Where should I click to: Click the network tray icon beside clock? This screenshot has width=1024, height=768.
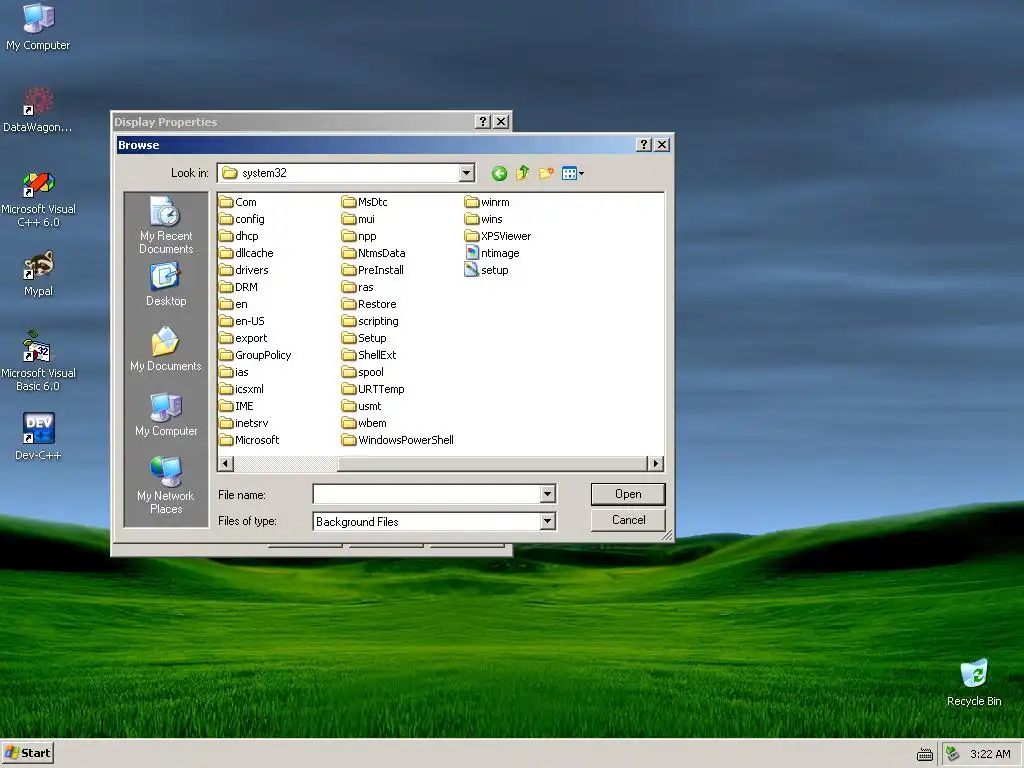coord(953,754)
